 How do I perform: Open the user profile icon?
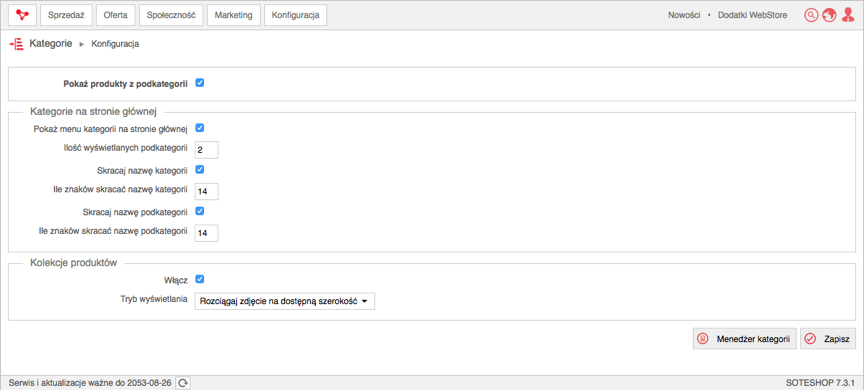pos(847,15)
